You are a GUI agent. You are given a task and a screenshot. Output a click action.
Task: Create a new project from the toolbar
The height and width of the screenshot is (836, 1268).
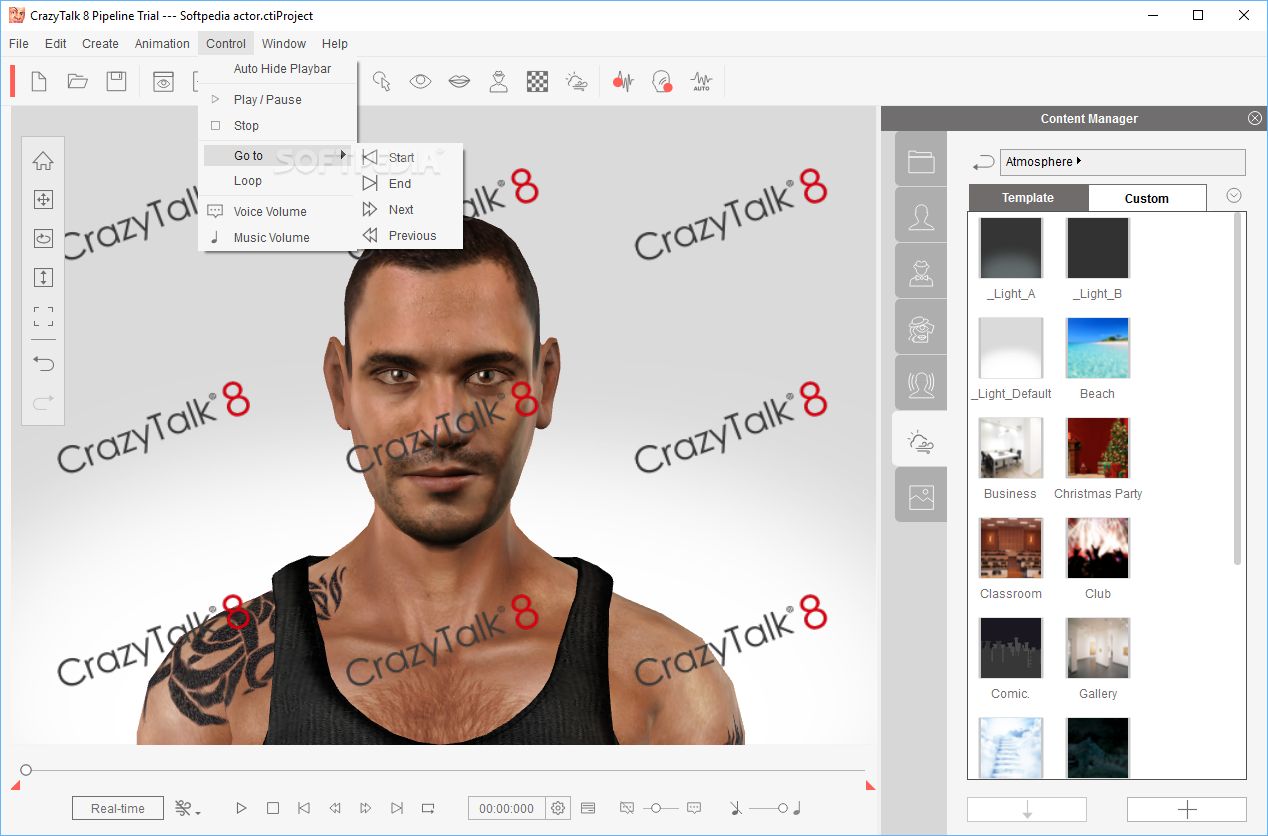click(39, 82)
